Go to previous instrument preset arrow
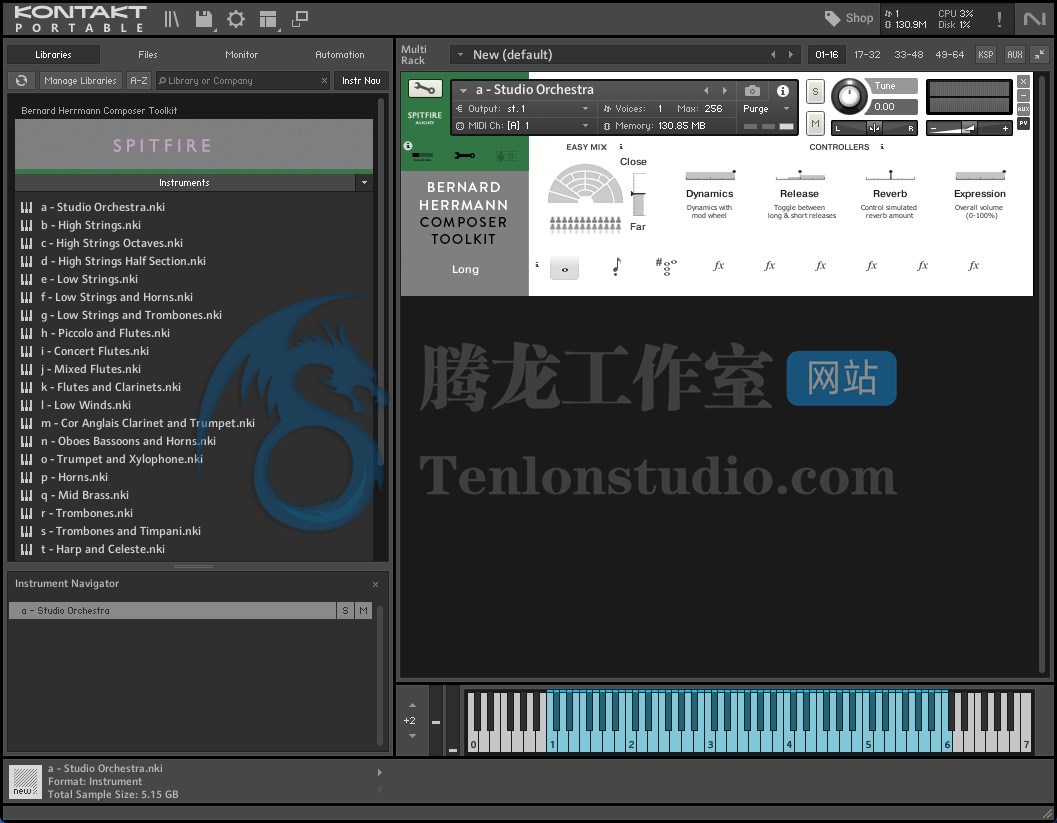The height and width of the screenshot is (823, 1057). tap(706, 90)
